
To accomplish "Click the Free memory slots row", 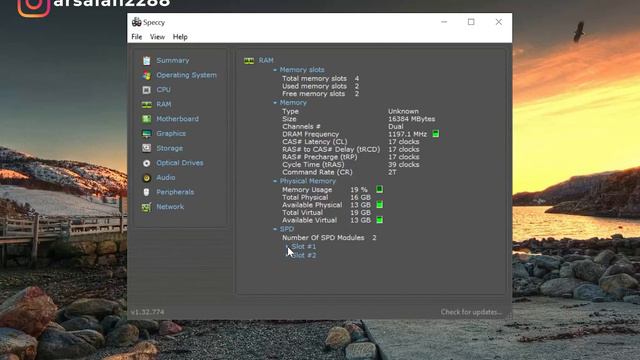I will point(320,93).
